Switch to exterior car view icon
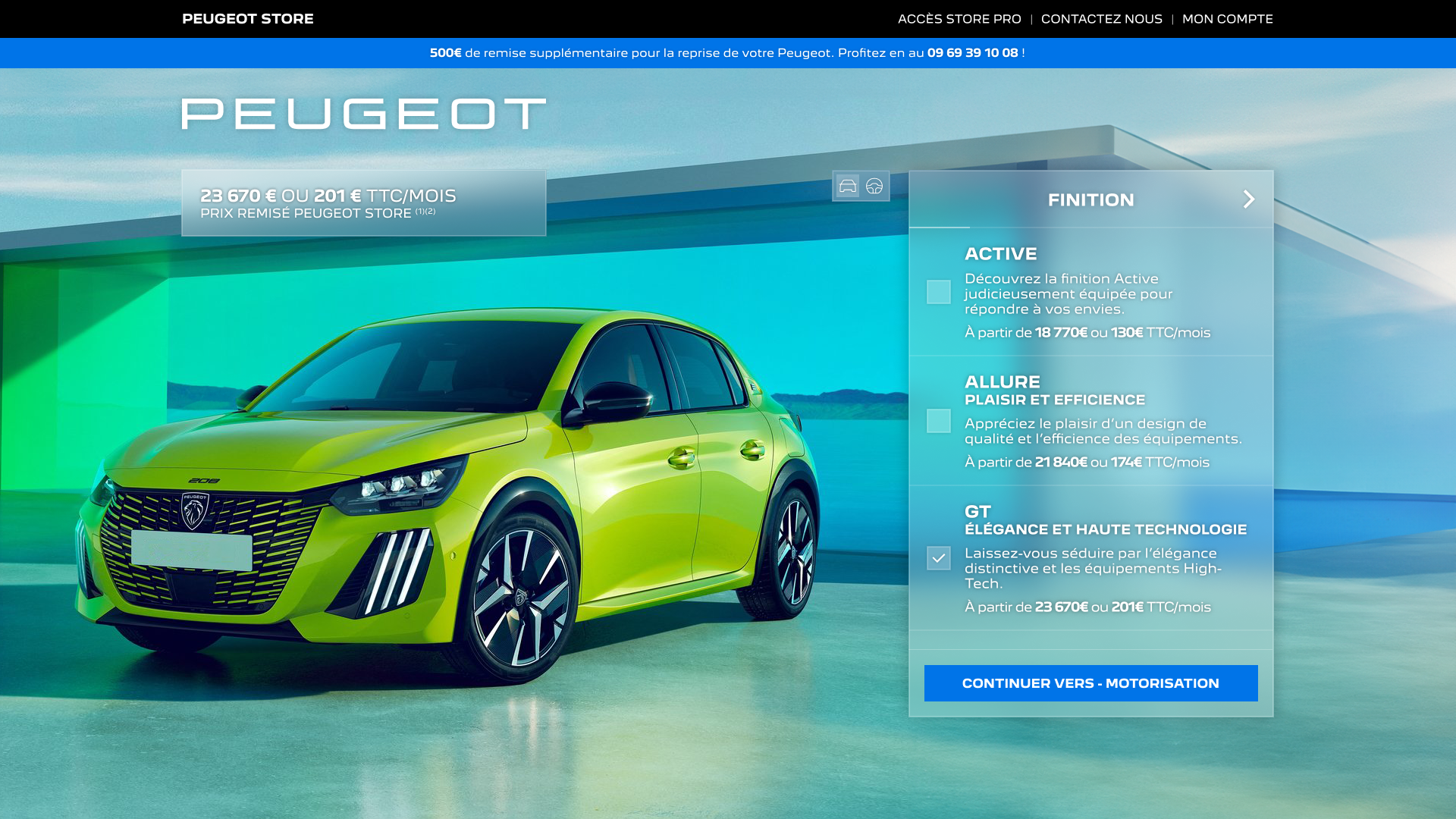 [x=847, y=186]
